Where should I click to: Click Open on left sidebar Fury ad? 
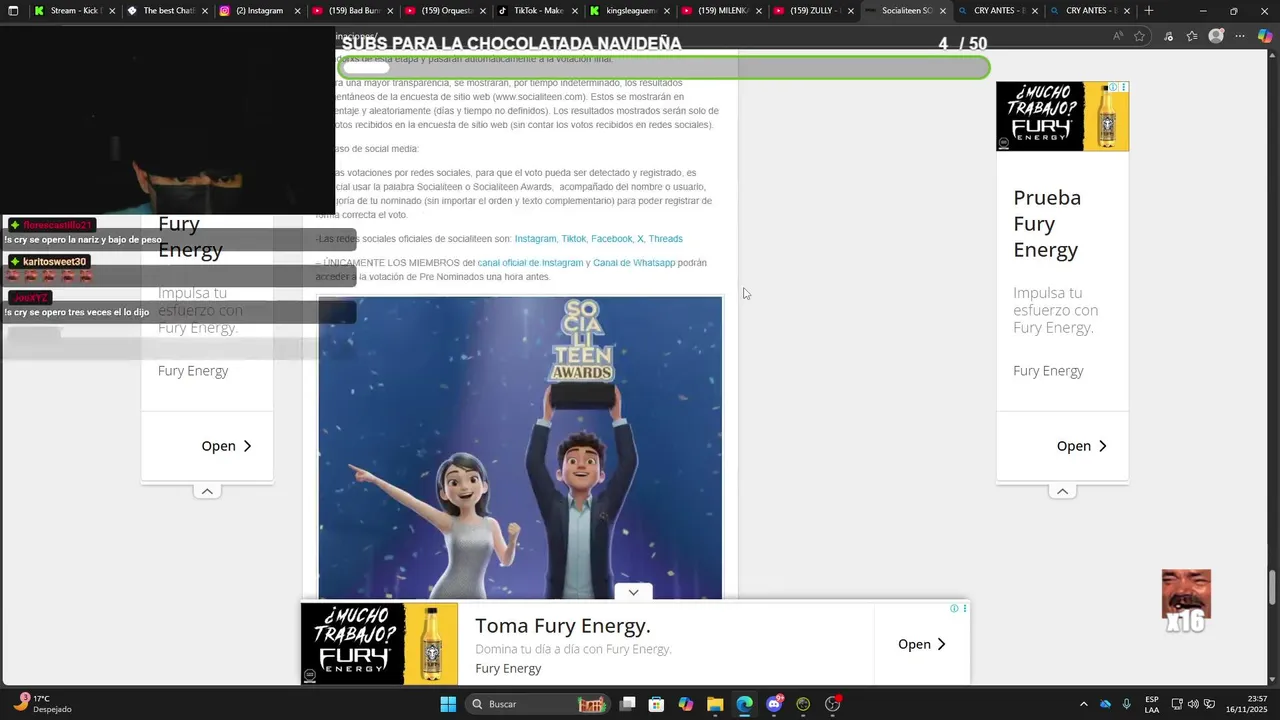point(226,446)
